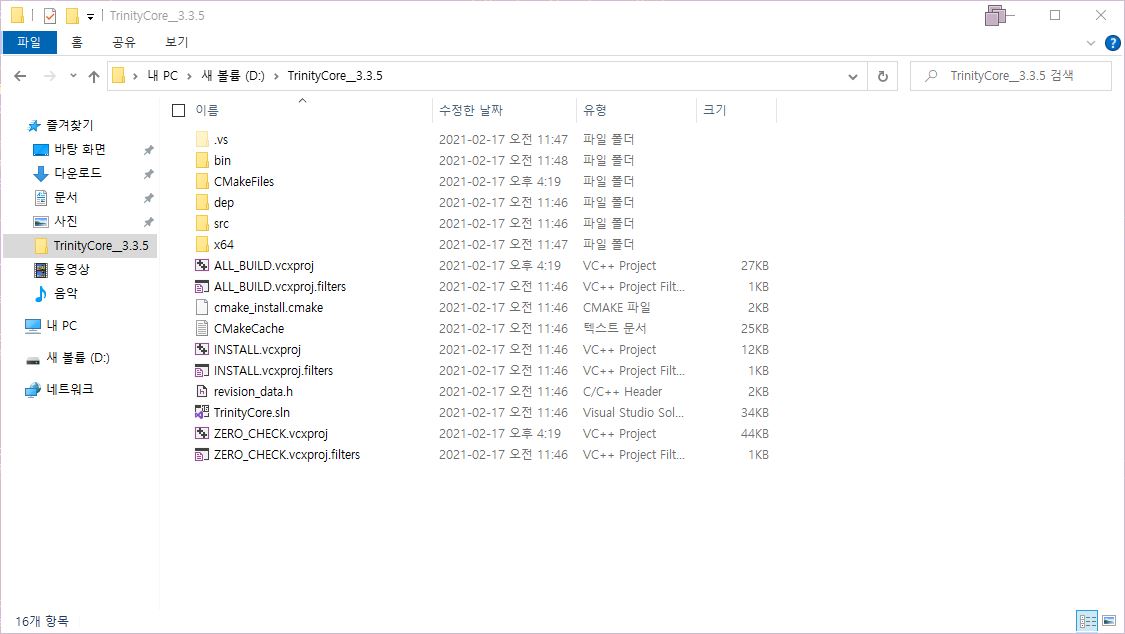Open the 홈 ribbon tab
Viewport: 1125px width, 634px height.
tap(77, 42)
